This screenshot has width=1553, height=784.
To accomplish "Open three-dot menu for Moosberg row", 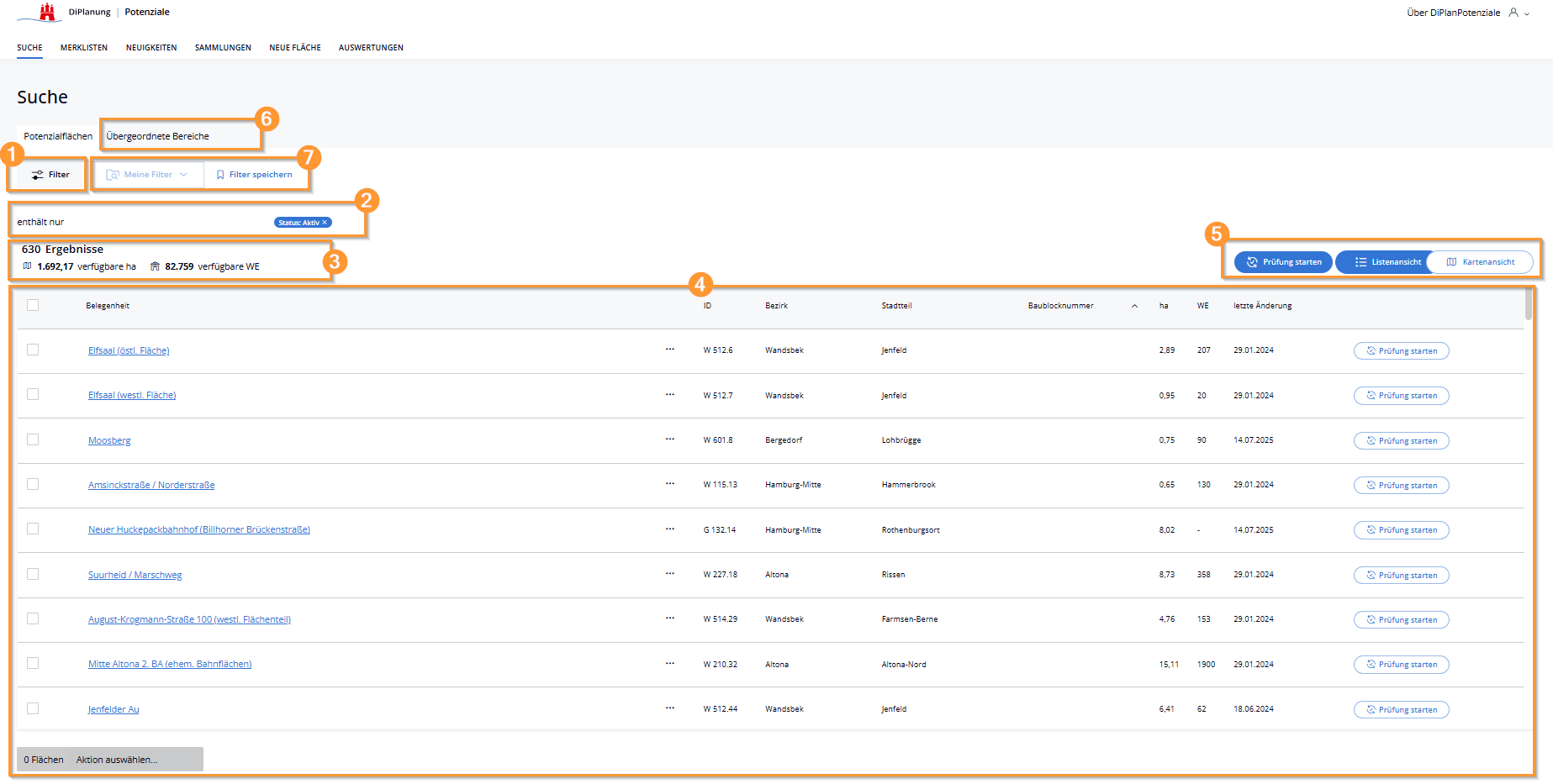I will 669,439.
